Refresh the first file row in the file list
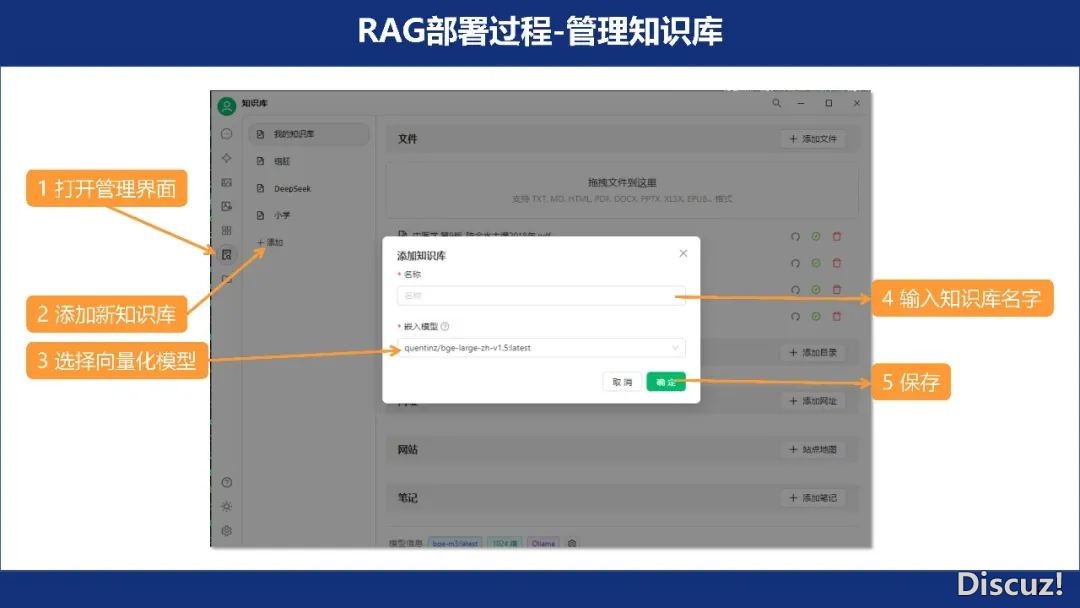This screenshot has width=1080, height=608. (x=795, y=237)
